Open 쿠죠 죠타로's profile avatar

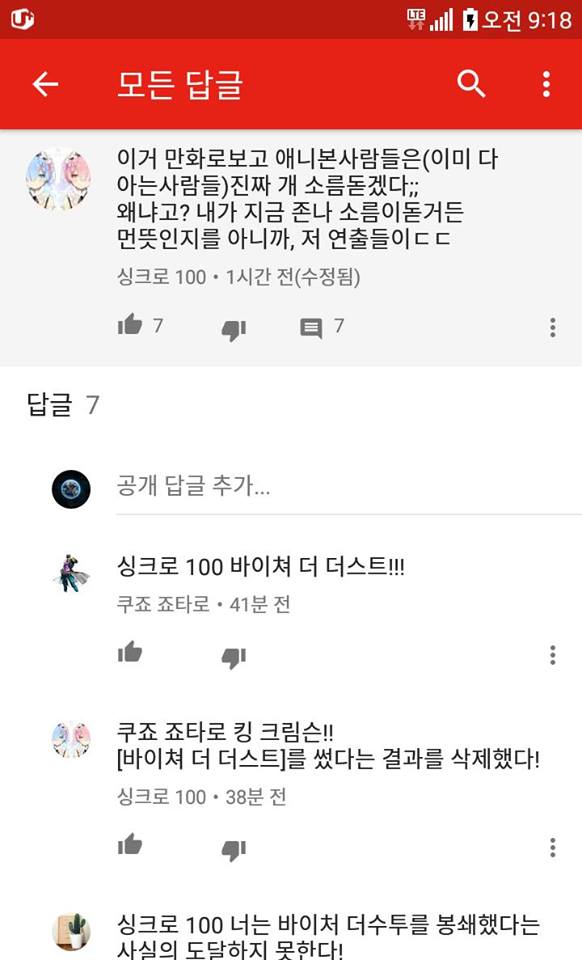point(71,574)
